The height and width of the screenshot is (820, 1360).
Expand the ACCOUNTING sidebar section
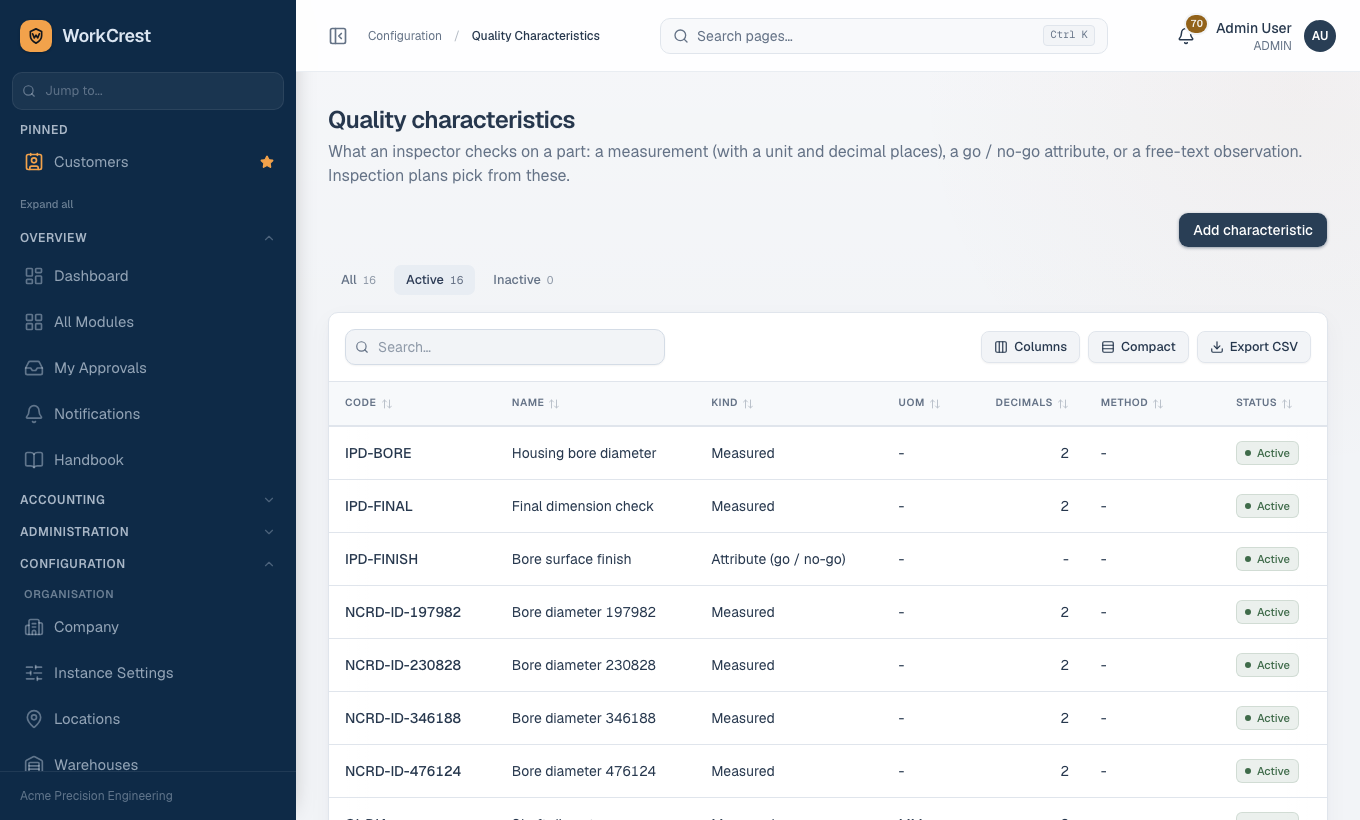[x=148, y=500]
